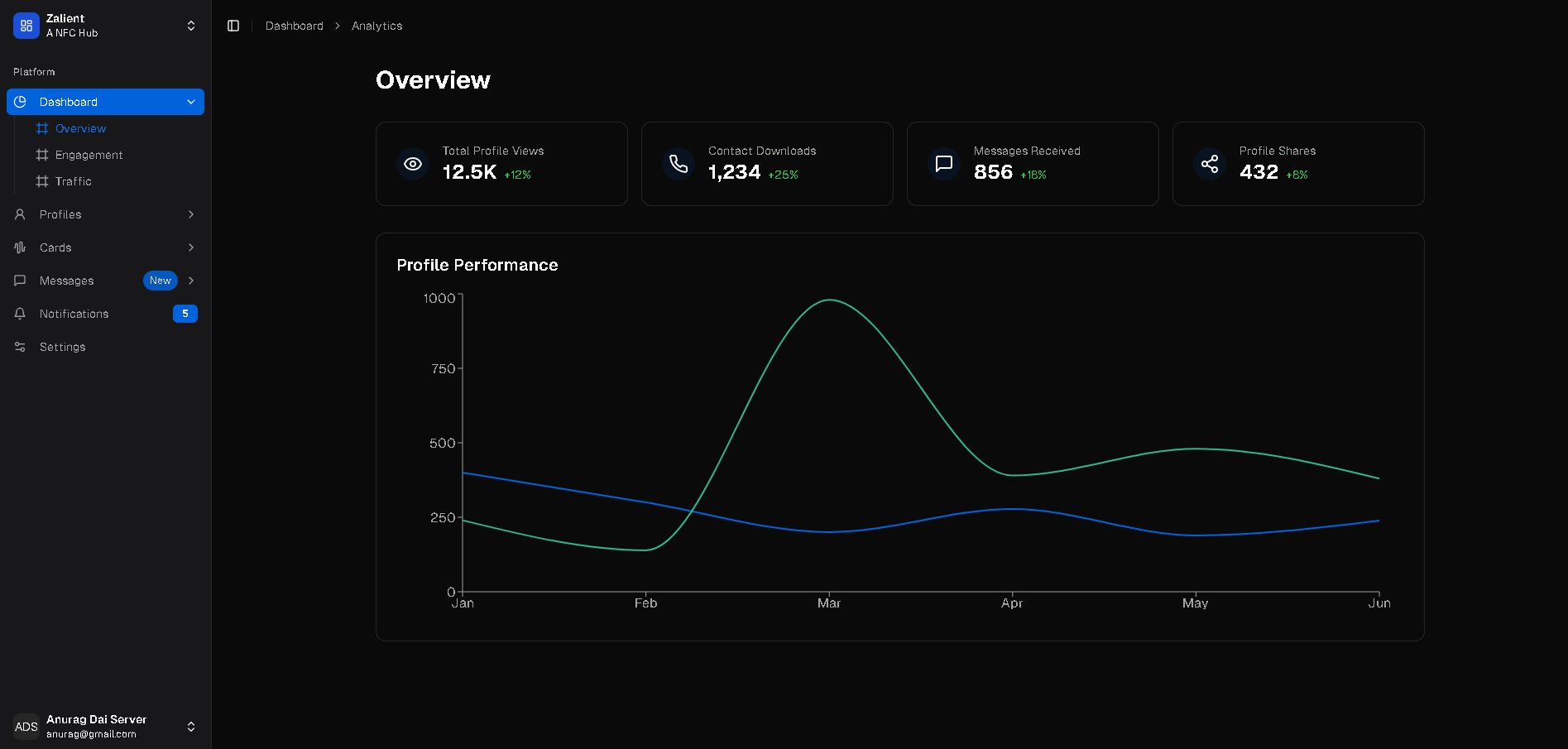Click the 432 profile shares value
1568x749 pixels.
(1259, 172)
